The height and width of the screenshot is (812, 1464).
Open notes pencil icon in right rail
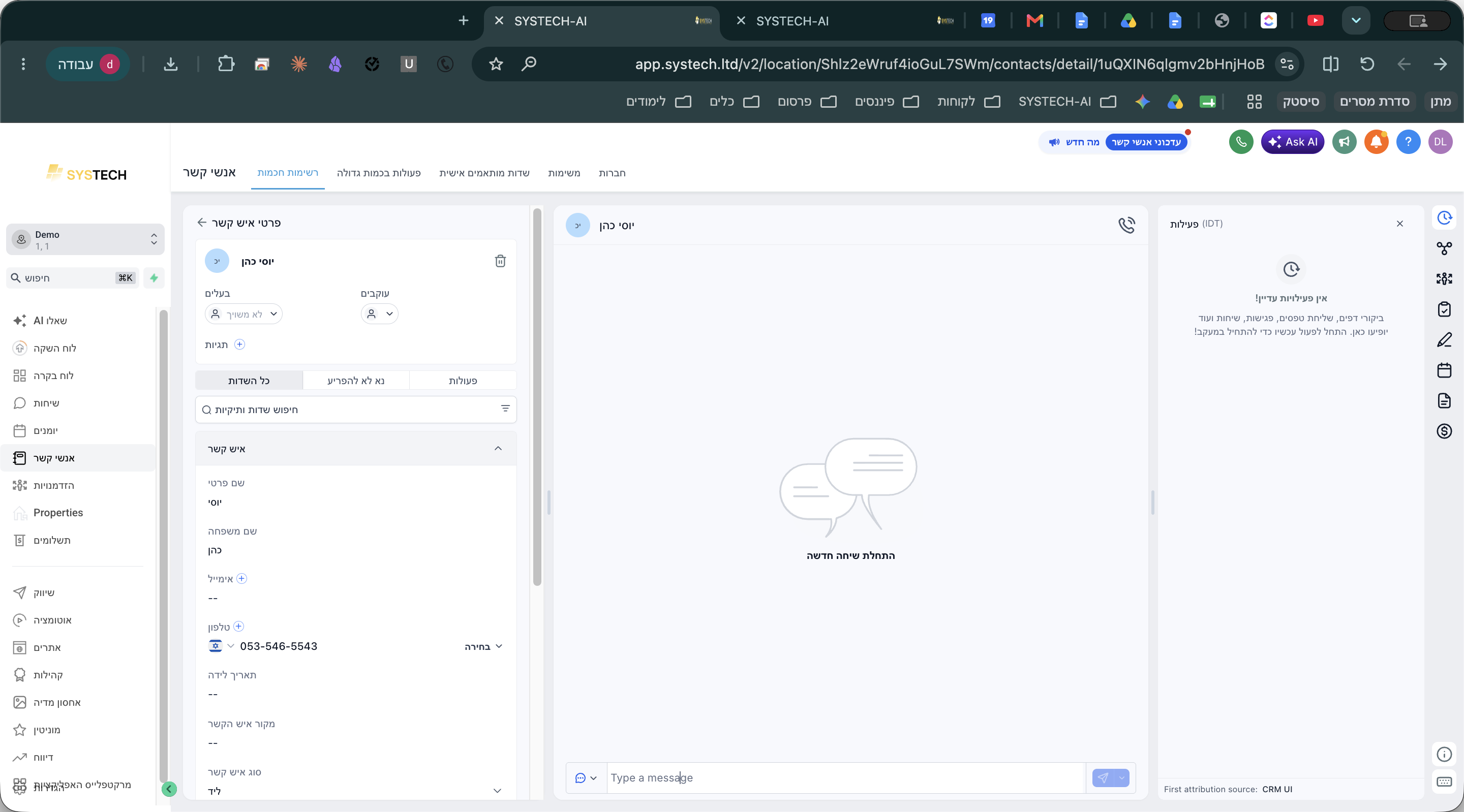tap(1444, 340)
